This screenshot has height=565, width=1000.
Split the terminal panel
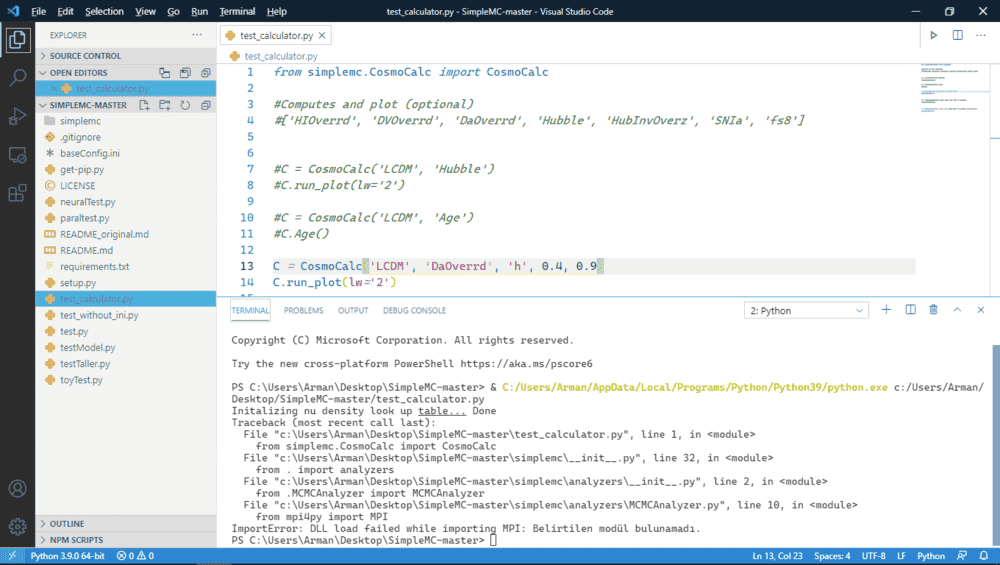910,310
